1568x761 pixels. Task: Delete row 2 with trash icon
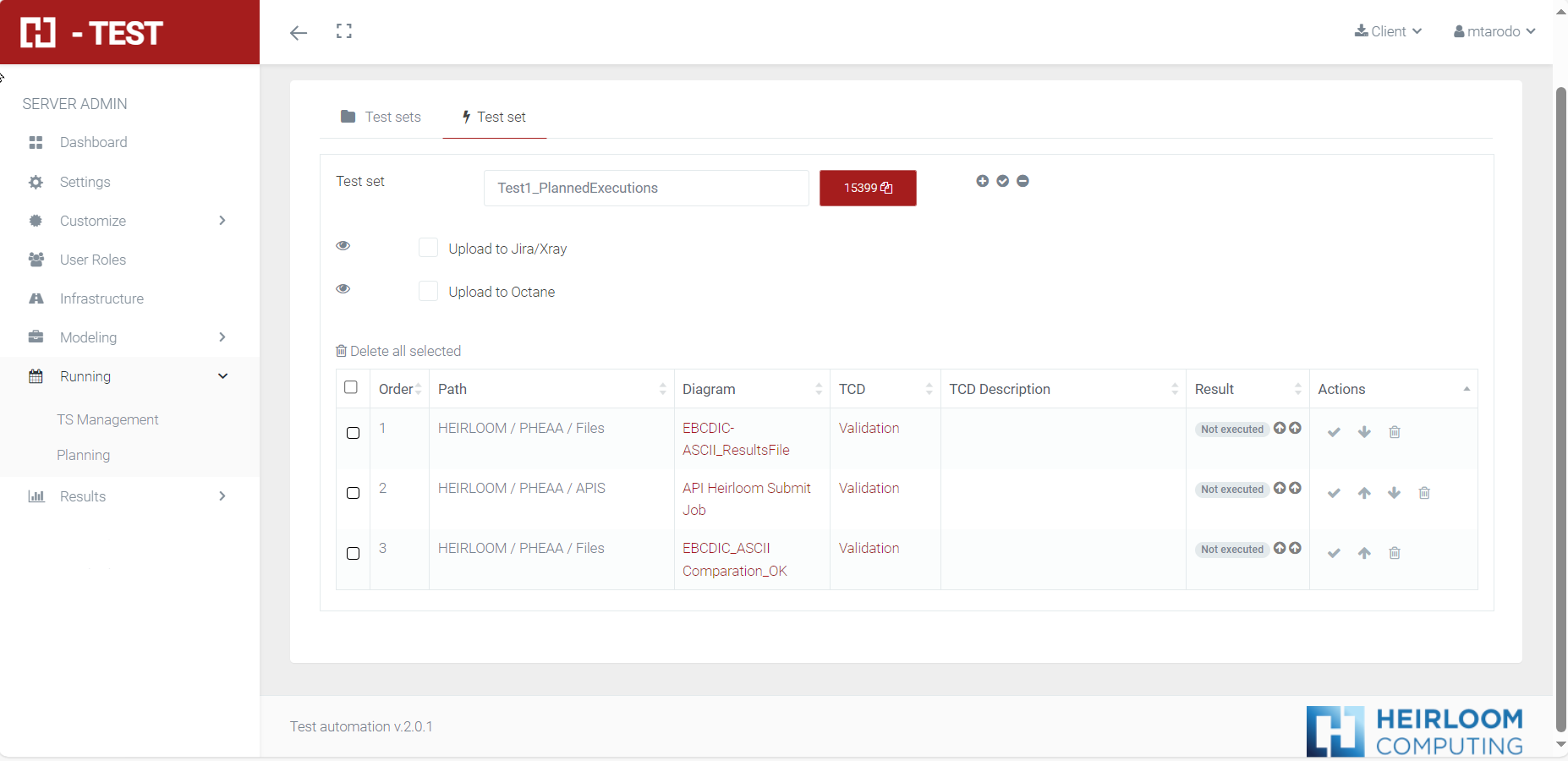point(1424,493)
